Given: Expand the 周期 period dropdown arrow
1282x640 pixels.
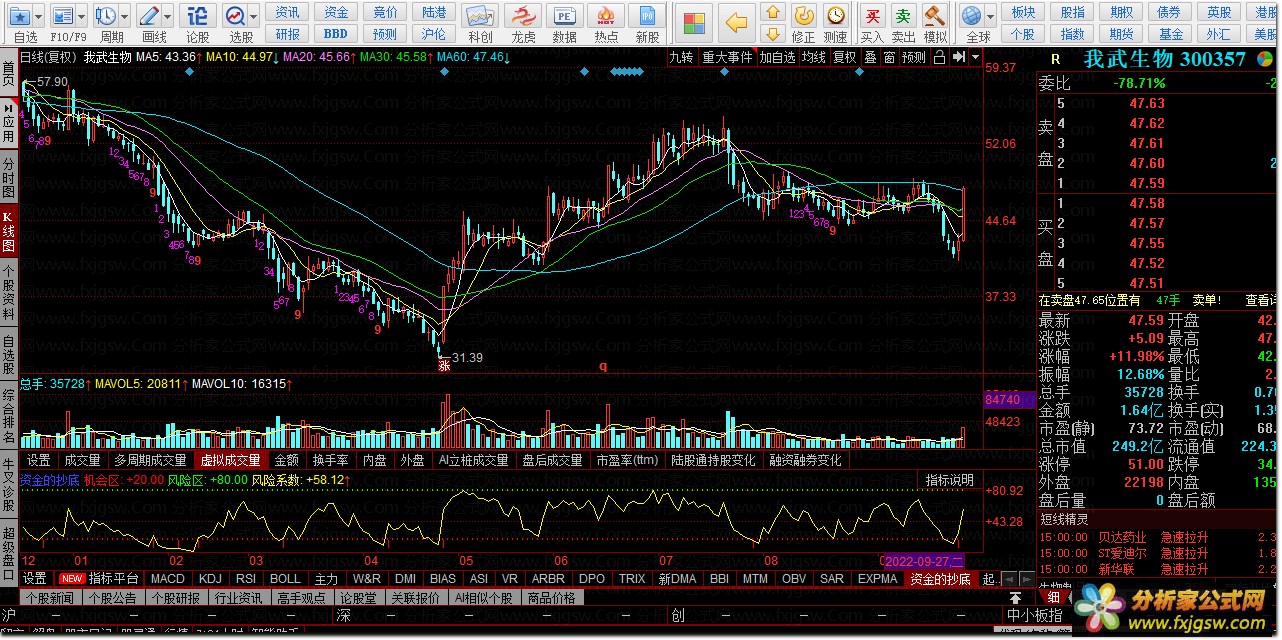Looking at the screenshot, I should [x=125, y=17].
